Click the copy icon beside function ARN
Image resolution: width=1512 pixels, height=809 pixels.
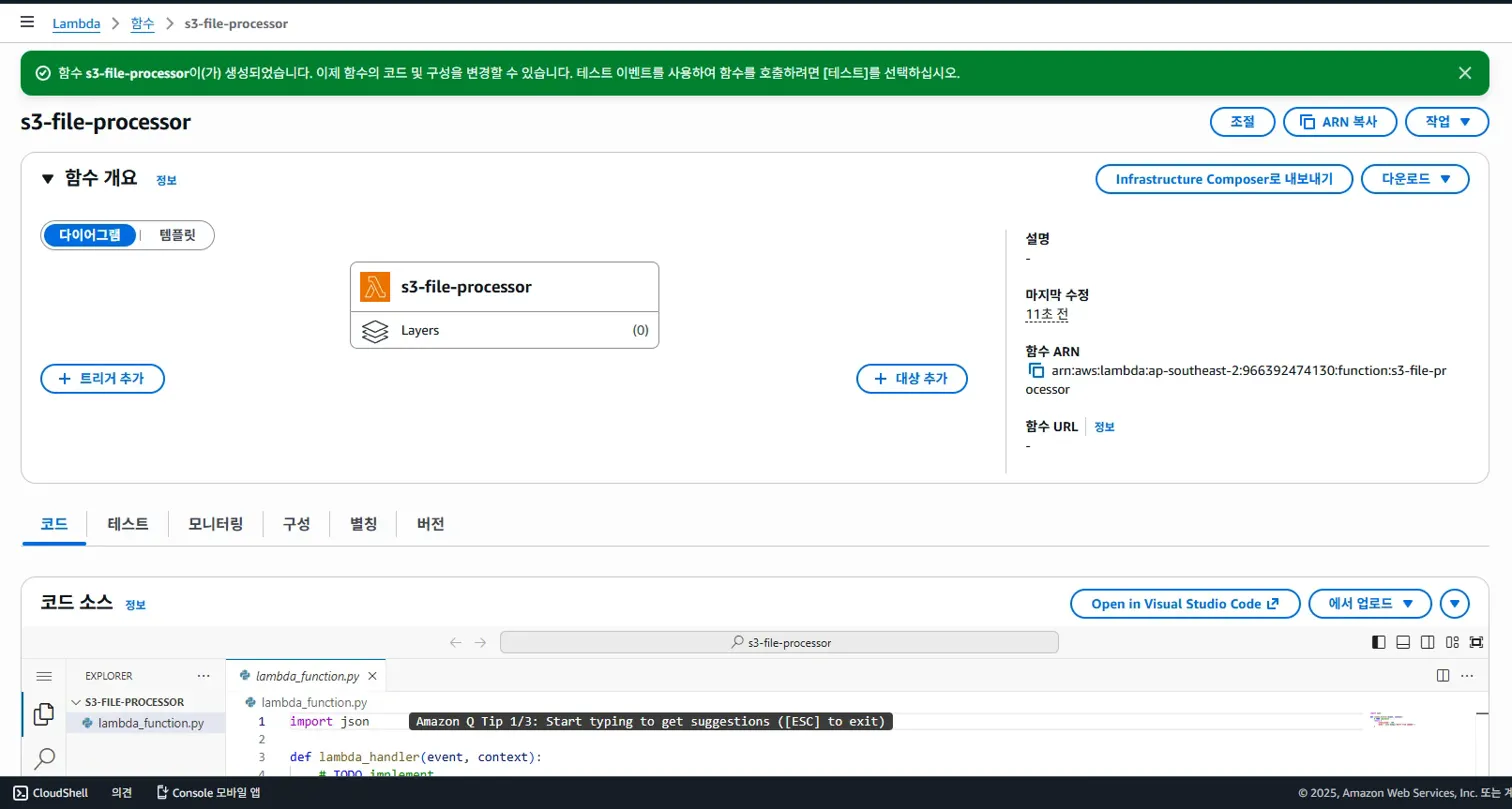point(1036,371)
